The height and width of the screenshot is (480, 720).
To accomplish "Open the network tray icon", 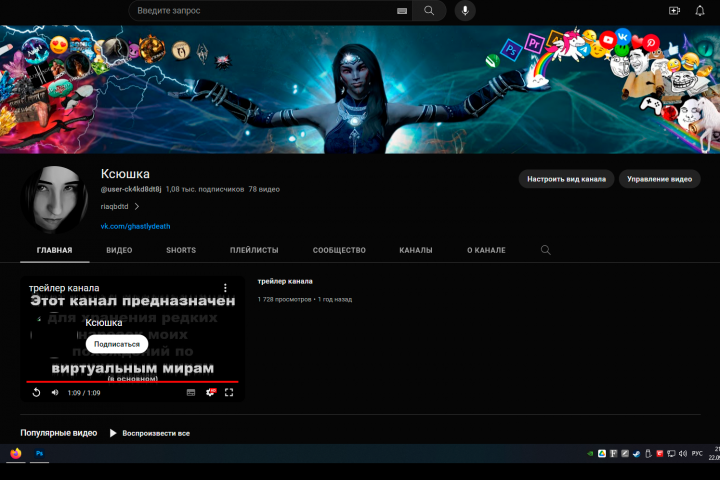I will 671,454.
